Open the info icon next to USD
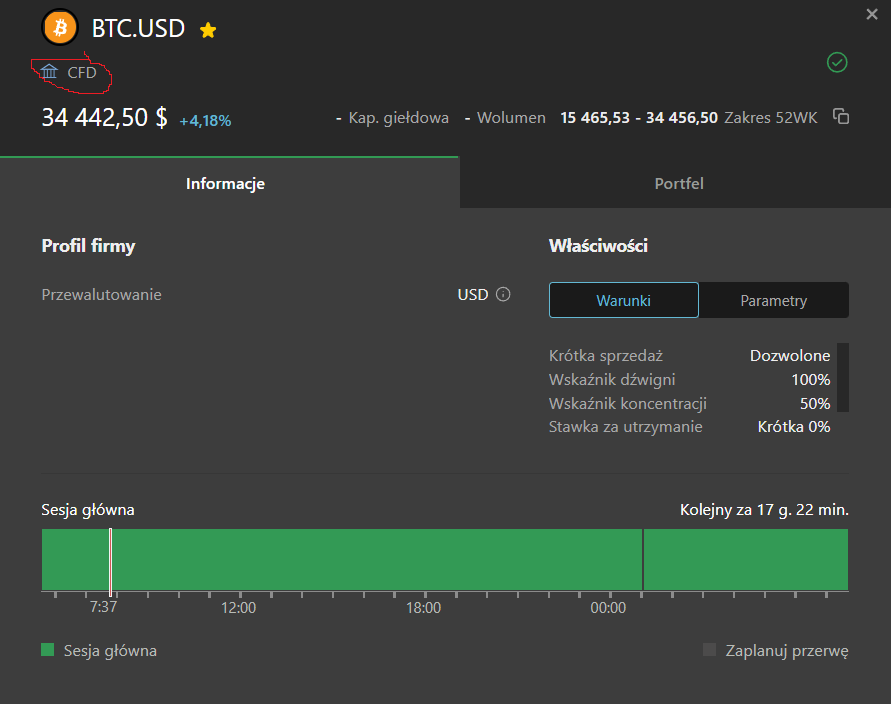The image size is (891, 704). (503, 294)
